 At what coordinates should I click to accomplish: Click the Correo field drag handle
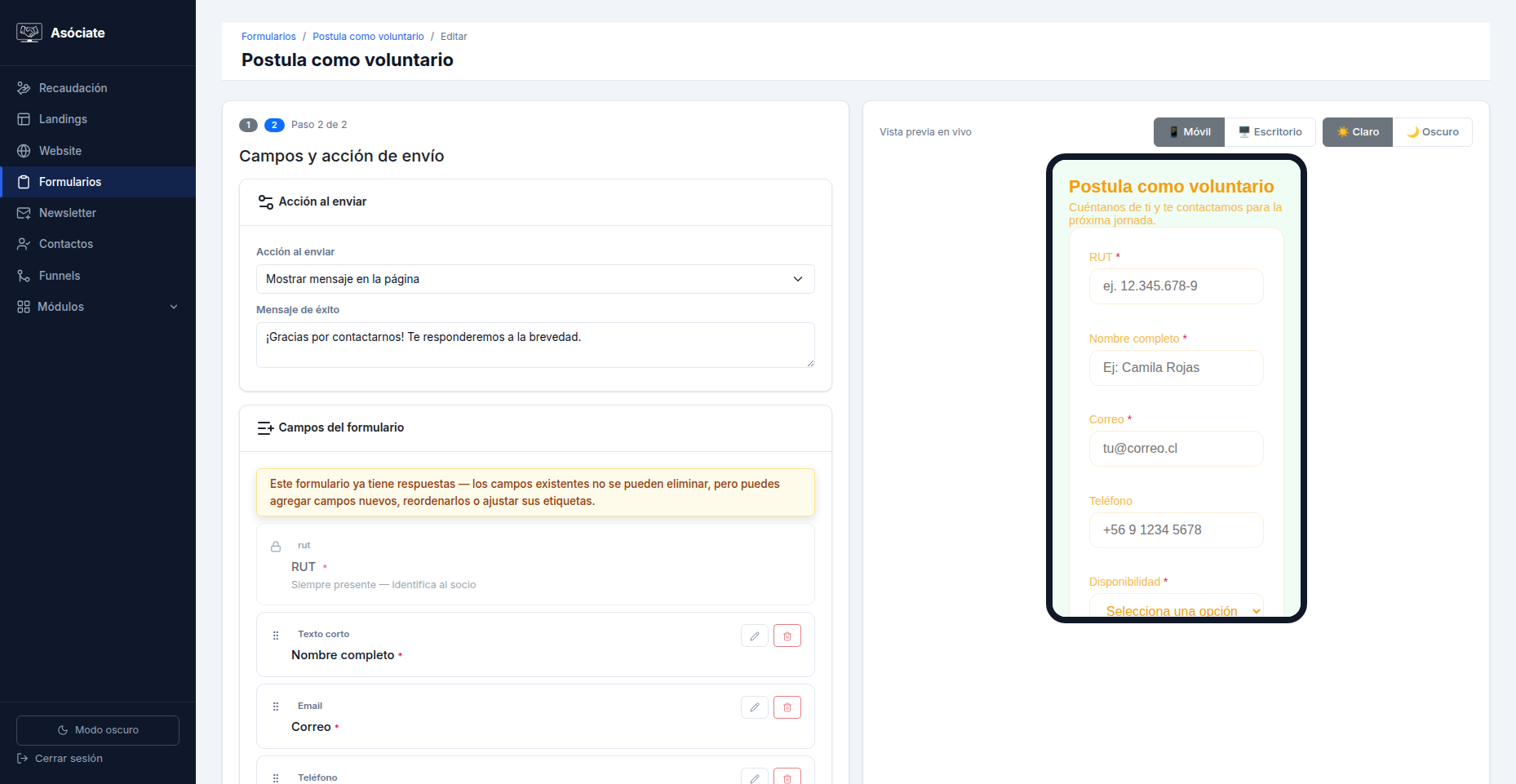[x=276, y=706]
